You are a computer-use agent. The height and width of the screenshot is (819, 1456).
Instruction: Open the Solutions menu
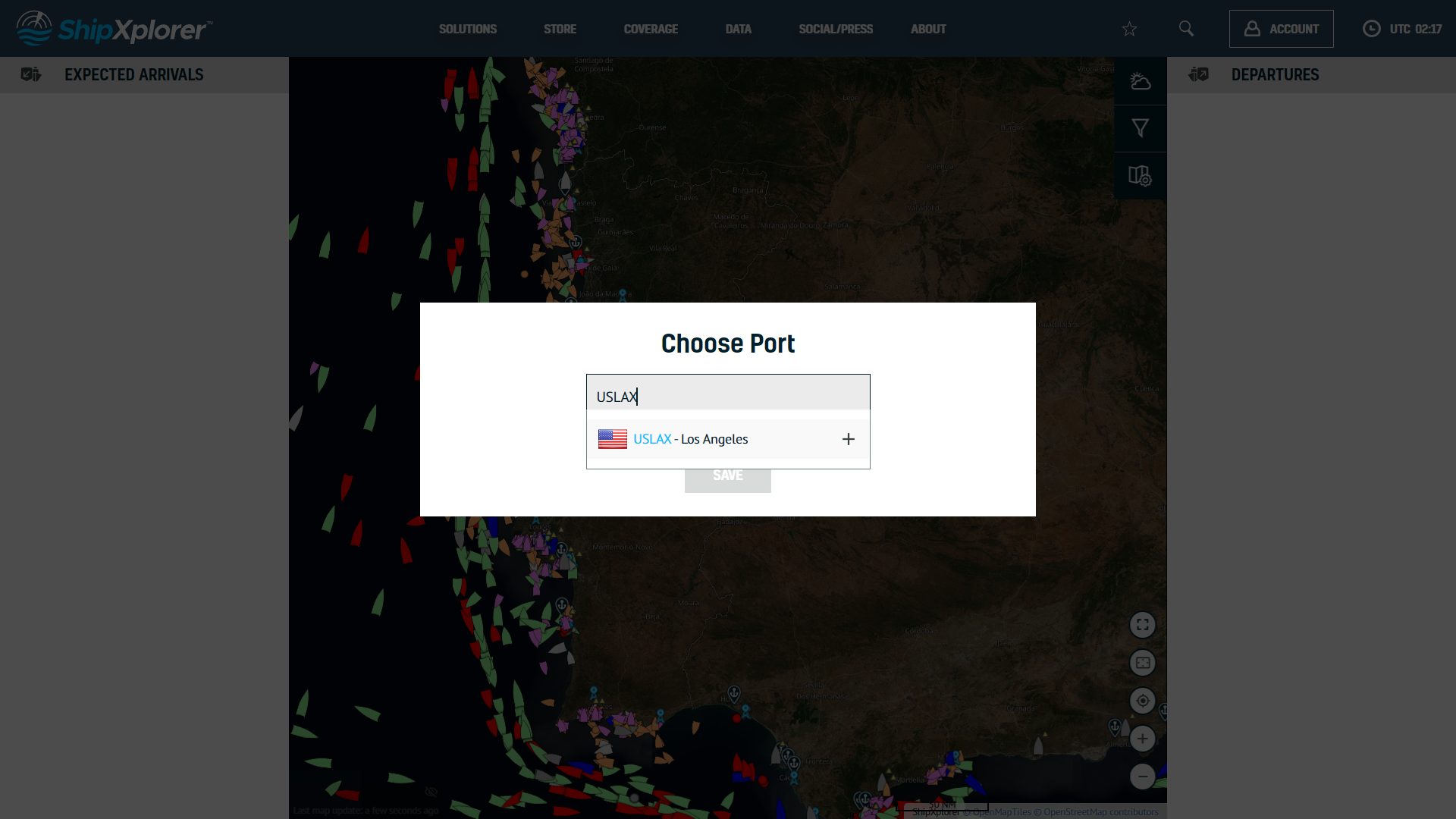[467, 29]
